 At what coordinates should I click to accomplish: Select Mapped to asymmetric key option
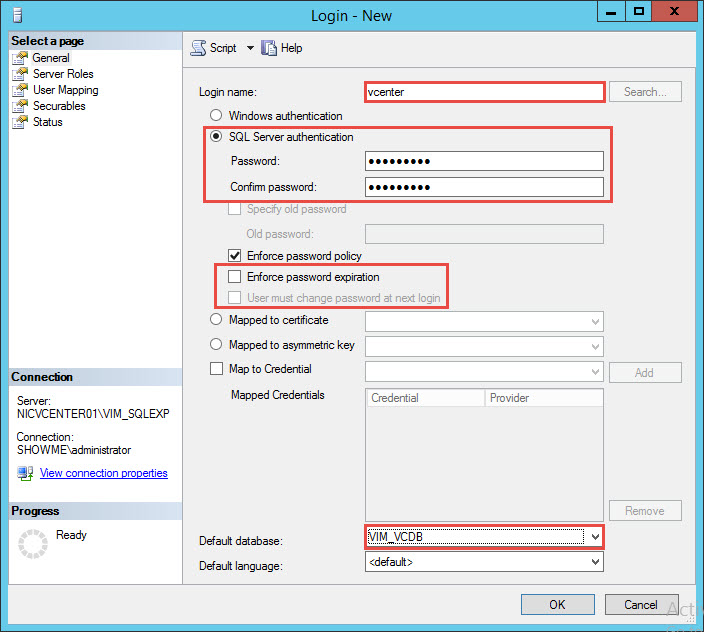(216, 344)
